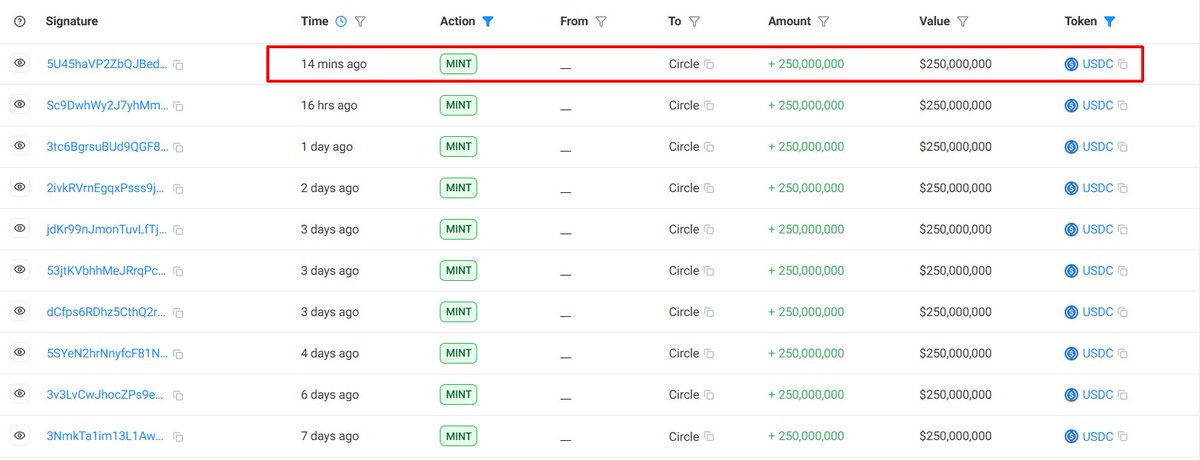Click the help question mark icon in header
The image size is (1200, 460).
point(20,21)
